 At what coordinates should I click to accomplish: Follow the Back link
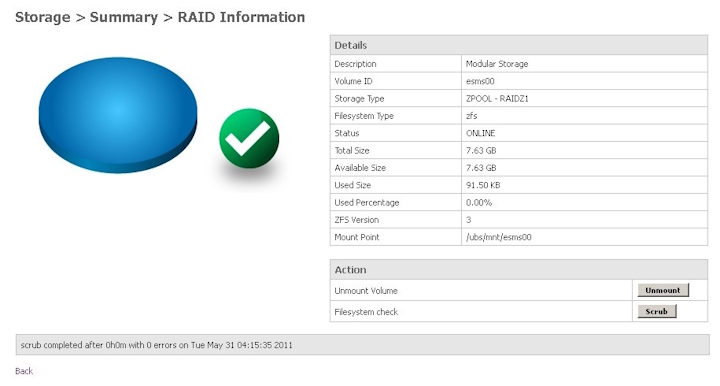pos(24,371)
